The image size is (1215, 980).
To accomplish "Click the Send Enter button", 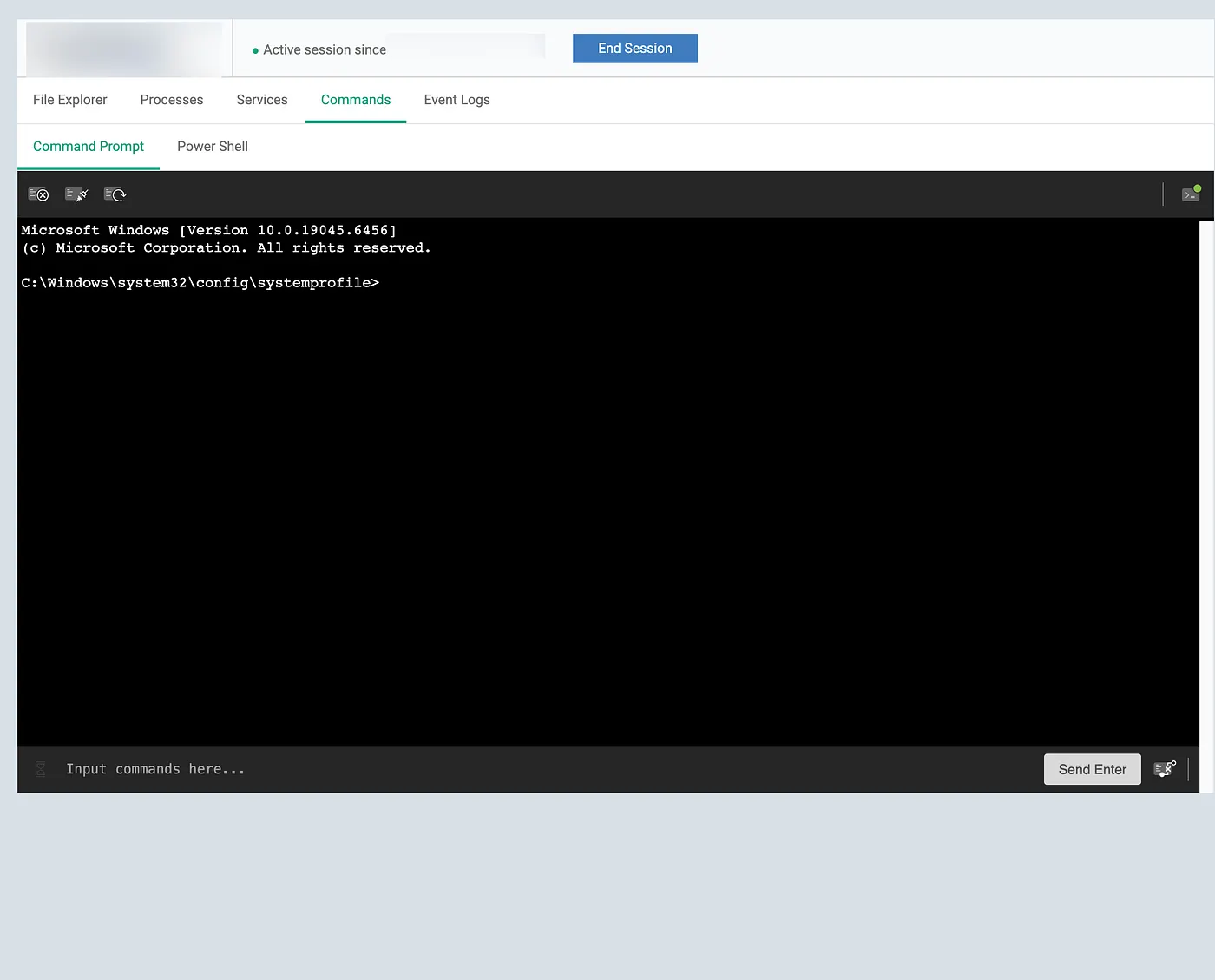I will pyautogui.click(x=1092, y=769).
